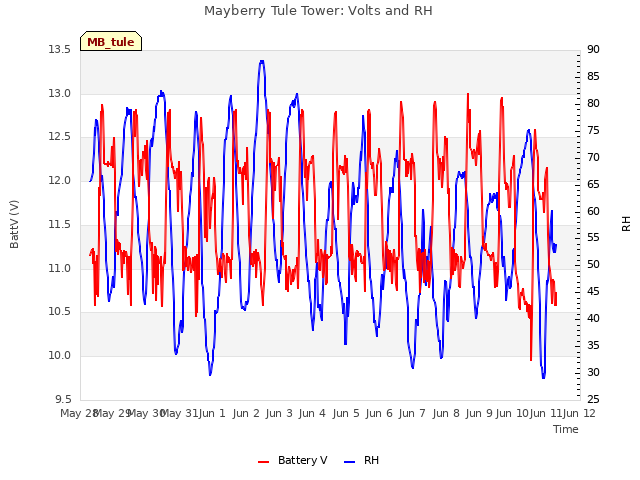The image size is (640, 480).
Task: Click the 90 right axis value
Action: tap(593, 50)
